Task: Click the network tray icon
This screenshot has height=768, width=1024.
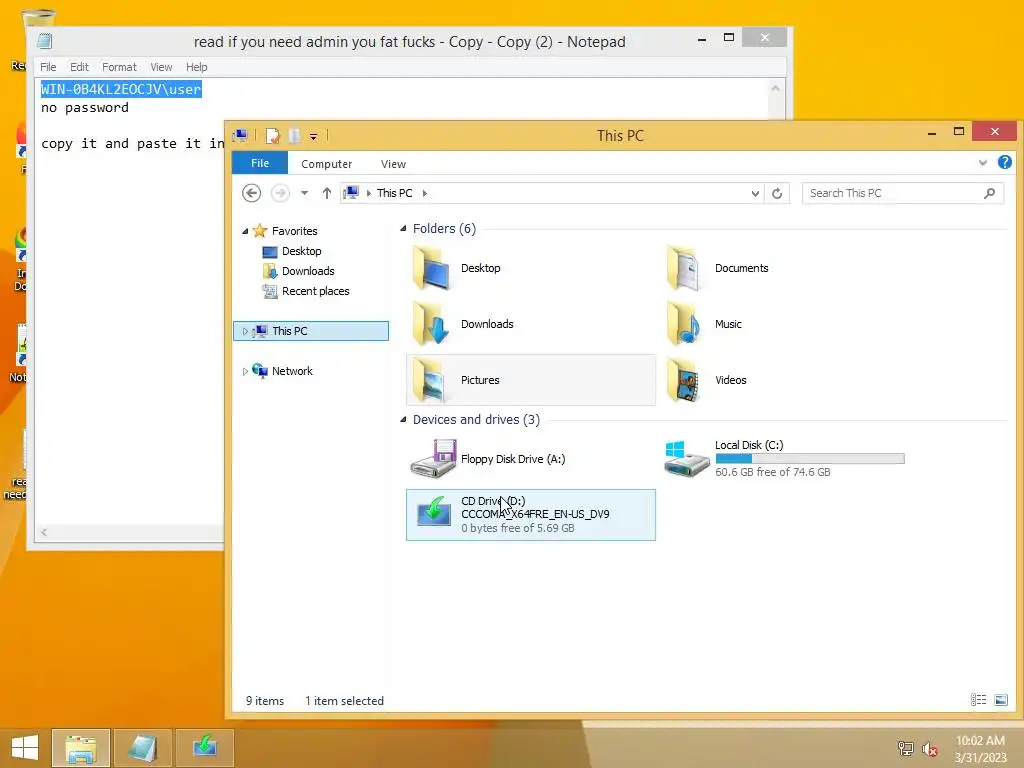Action: point(905,748)
